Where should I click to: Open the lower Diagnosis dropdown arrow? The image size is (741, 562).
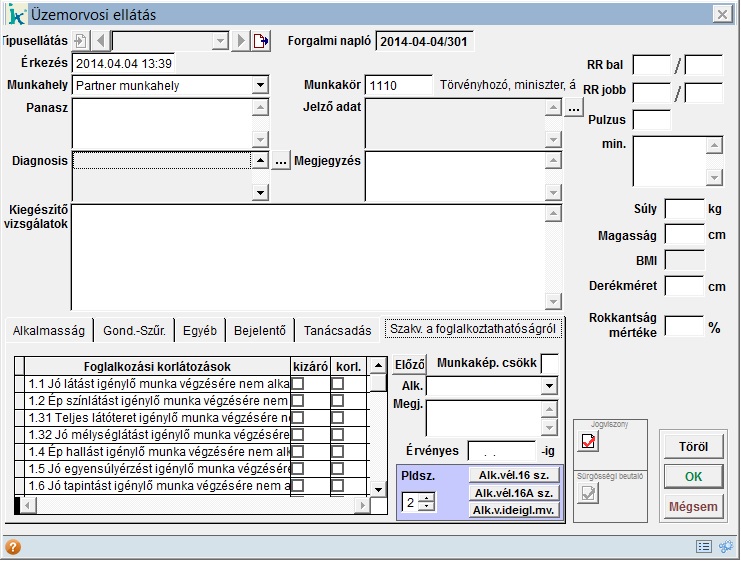pos(260,191)
